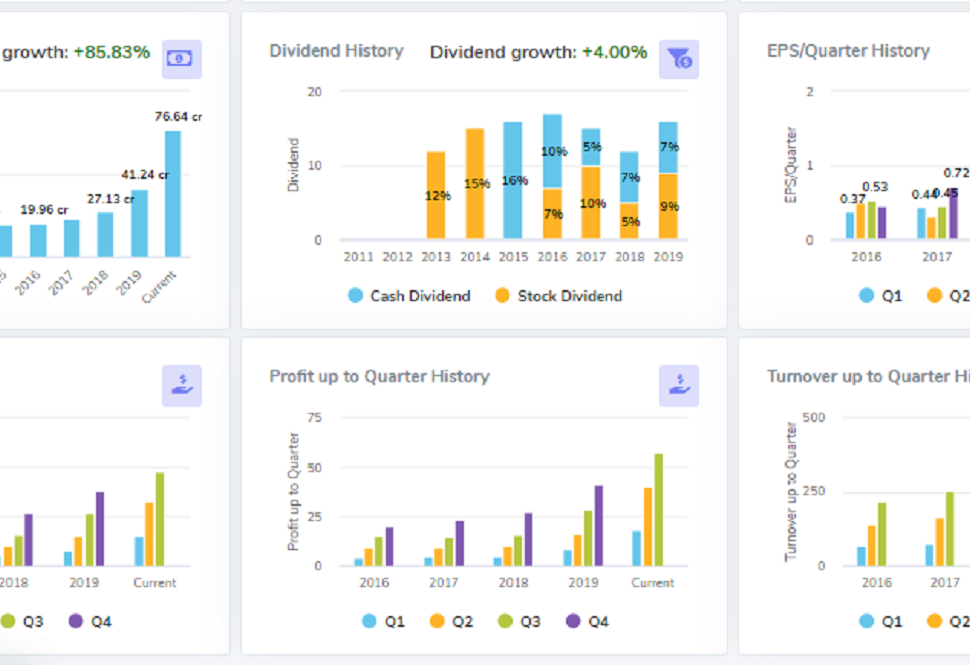Toggle the Cash Dividend legend series
The height and width of the screenshot is (665, 970).
coord(409,296)
